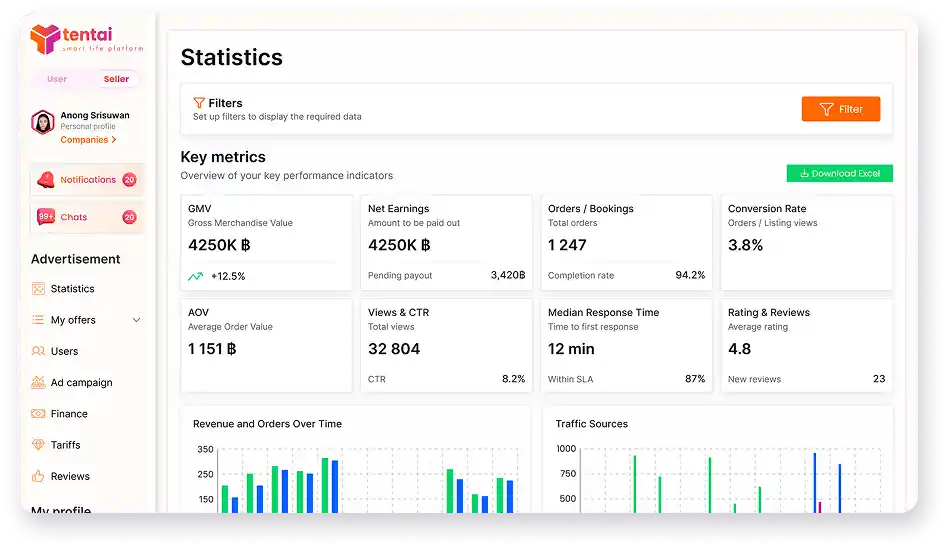Open Statistics in the sidebar
Image resolution: width=948 pixels, height=549 pixels.
tap(73, 289)
